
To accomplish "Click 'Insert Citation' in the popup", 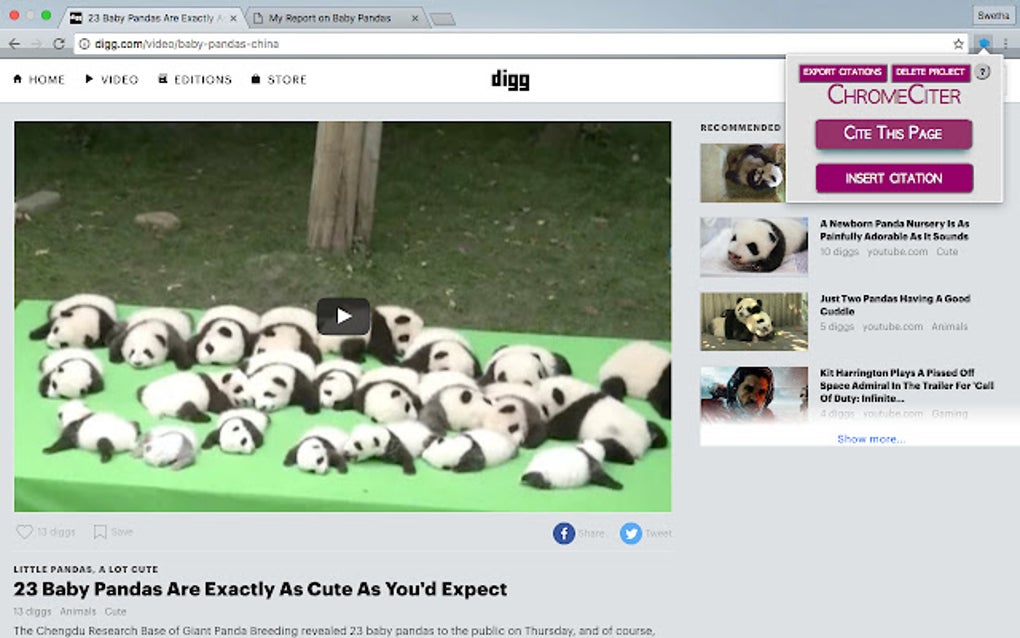I will pos(893,178).
